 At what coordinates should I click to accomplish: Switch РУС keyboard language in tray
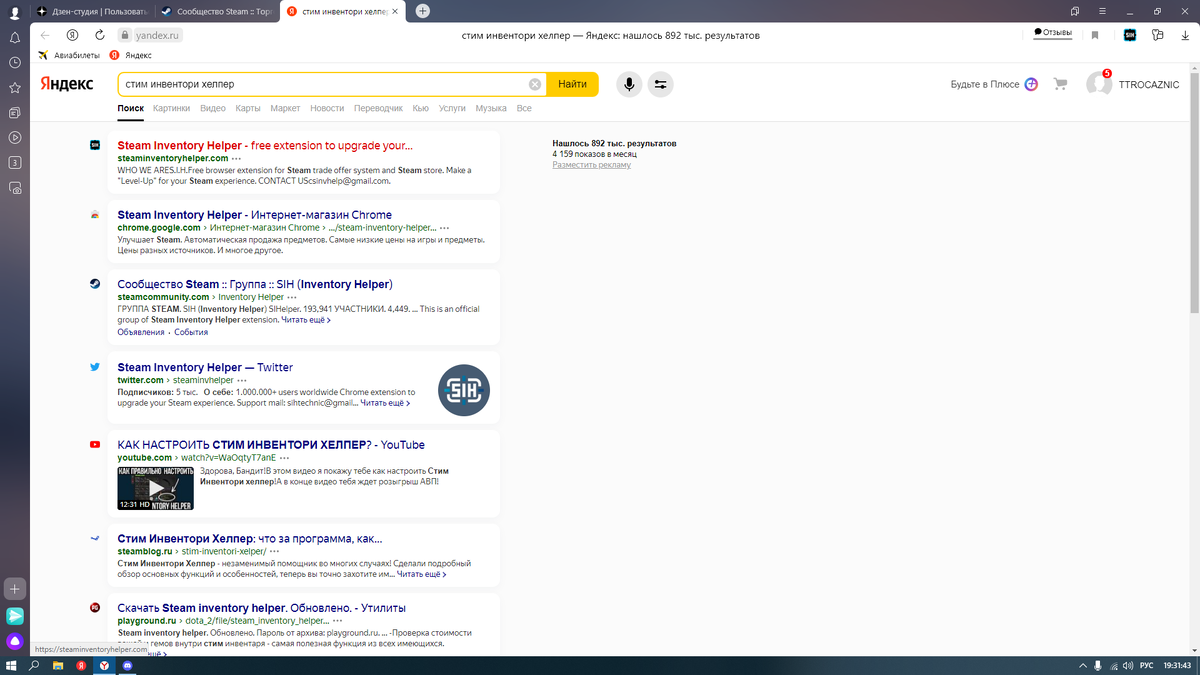[x=1147, y=665]
